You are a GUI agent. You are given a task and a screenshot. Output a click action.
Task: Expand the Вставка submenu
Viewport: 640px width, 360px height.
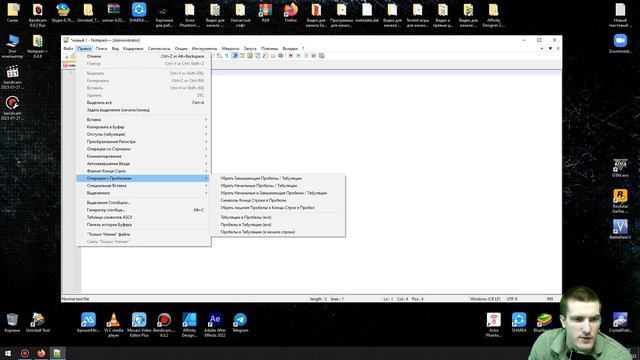(x=144, y=120)
